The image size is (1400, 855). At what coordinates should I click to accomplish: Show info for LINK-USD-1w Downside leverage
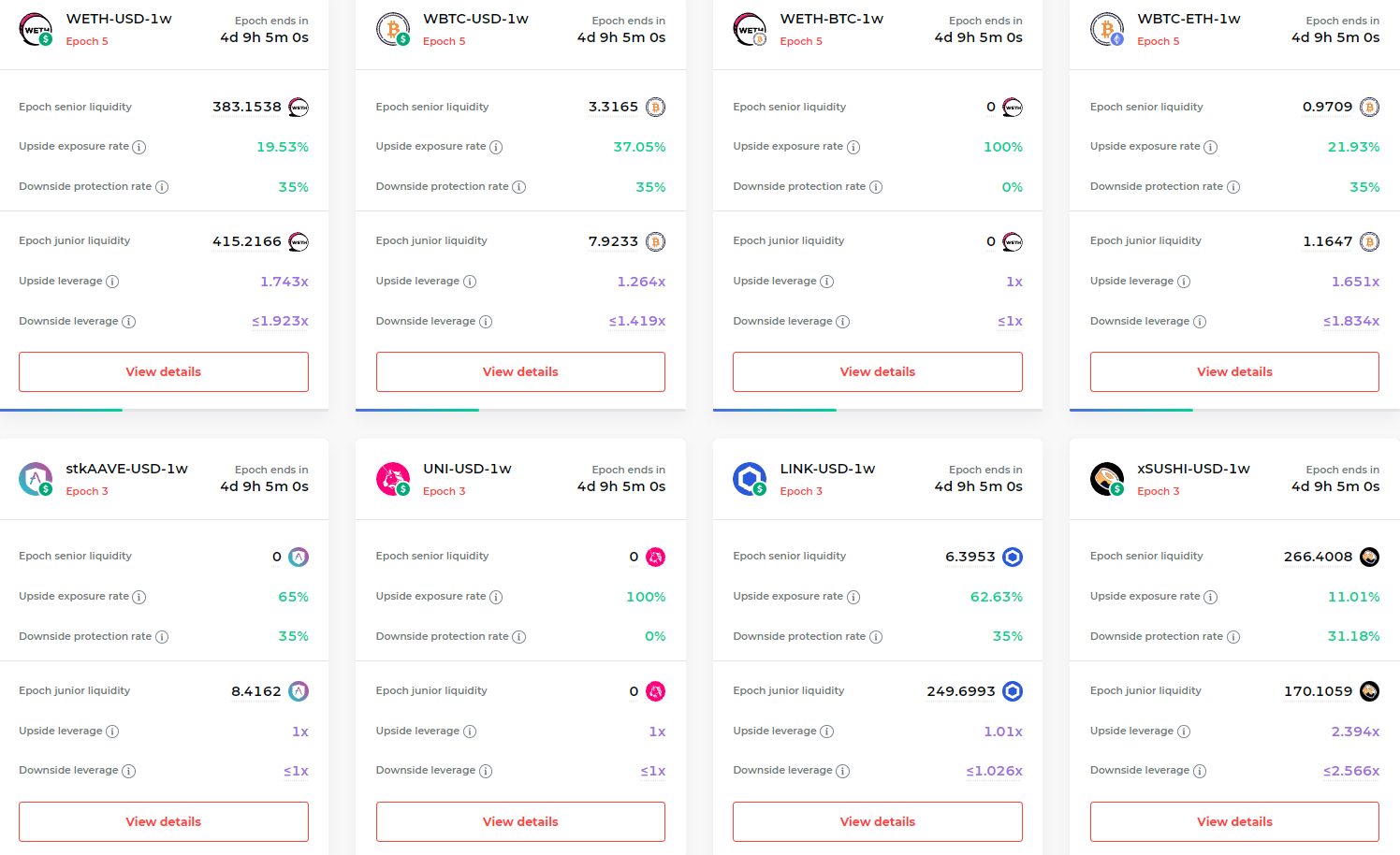pos(842,771)
